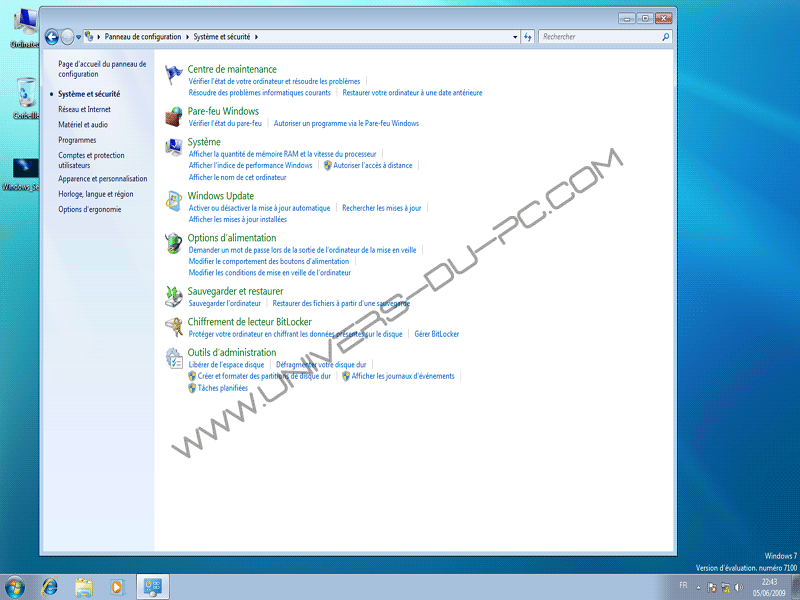This screenshot has width=800, height=600.
Task: Click the search magnifier icon
Action: (x=665, y=37)
